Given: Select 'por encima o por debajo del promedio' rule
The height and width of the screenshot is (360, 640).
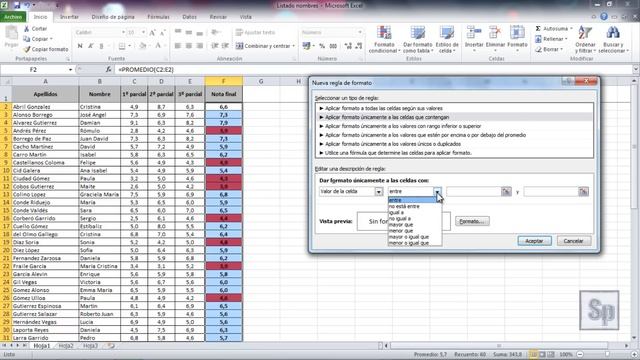Looking at the screenshot, I should [455, 135].
